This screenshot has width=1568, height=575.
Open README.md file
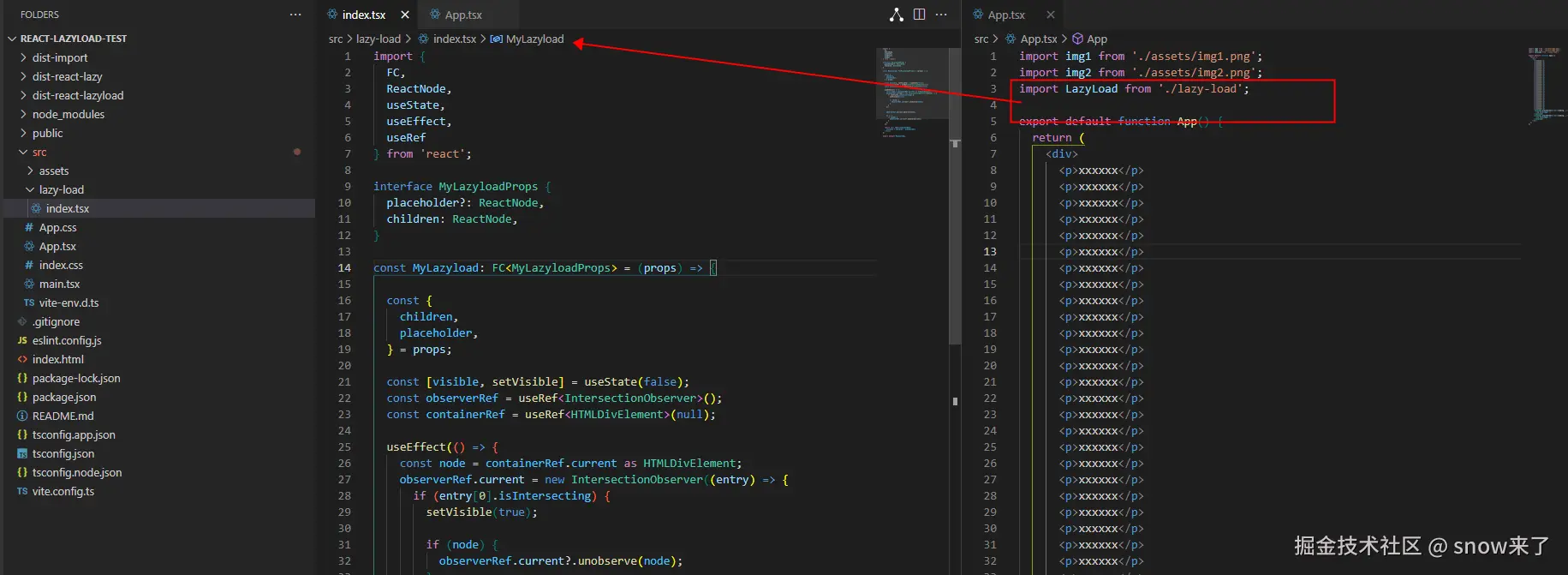(x=63, y=416)
